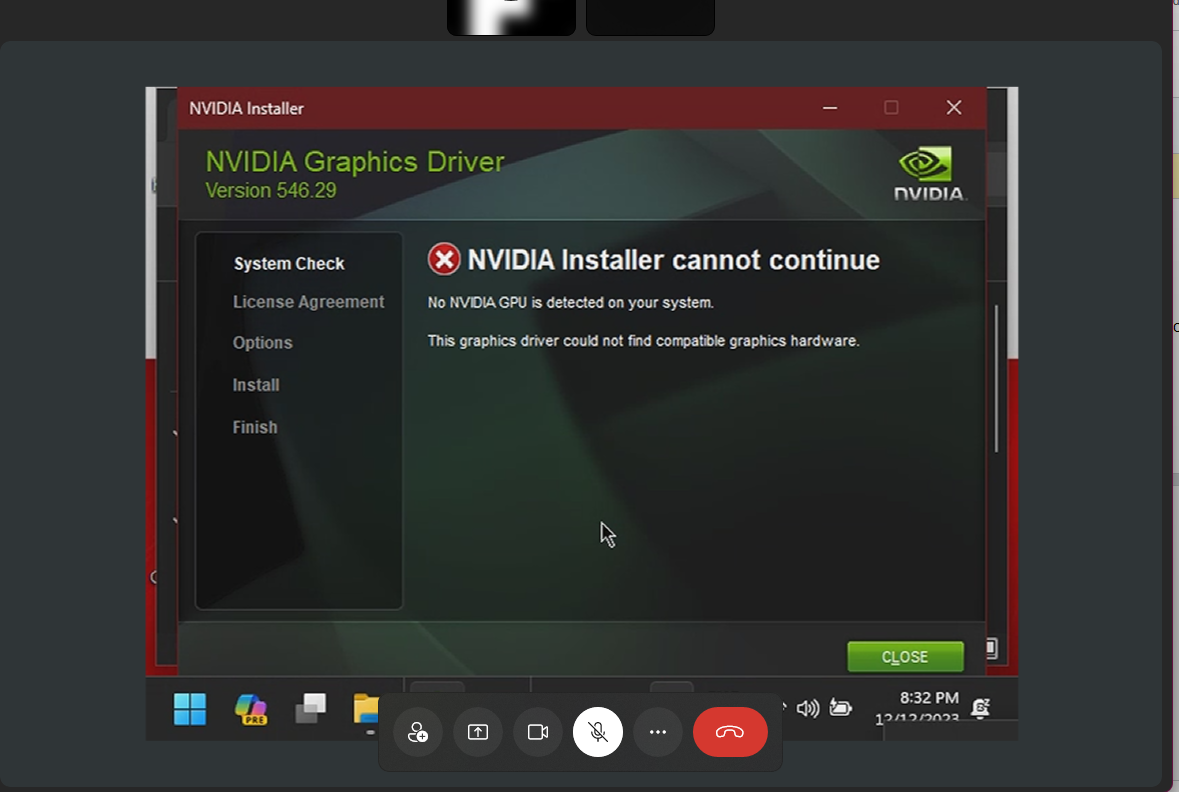
Task: Click the NVIDIA logo
Action: point(929,173)
